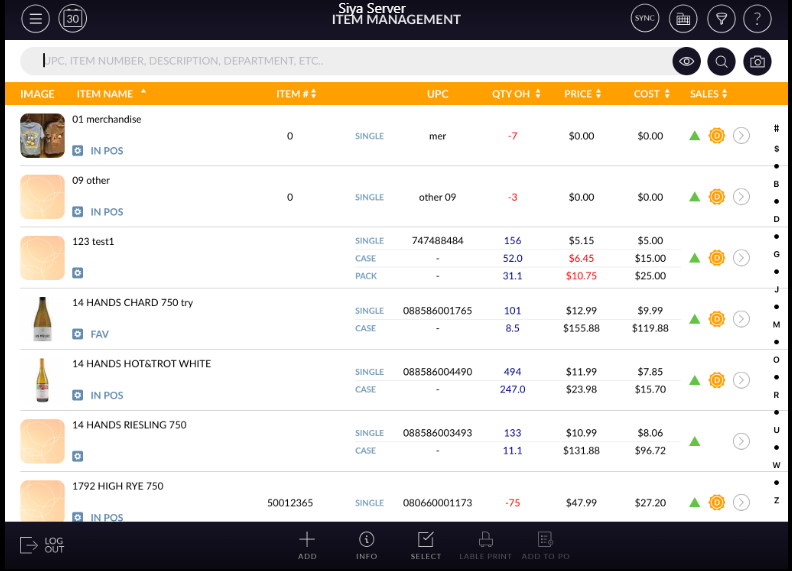The height and width of the screenshot is (571, 792).
Task: Click orange sales badge for 09 other
Action: (x=717, y=197)
